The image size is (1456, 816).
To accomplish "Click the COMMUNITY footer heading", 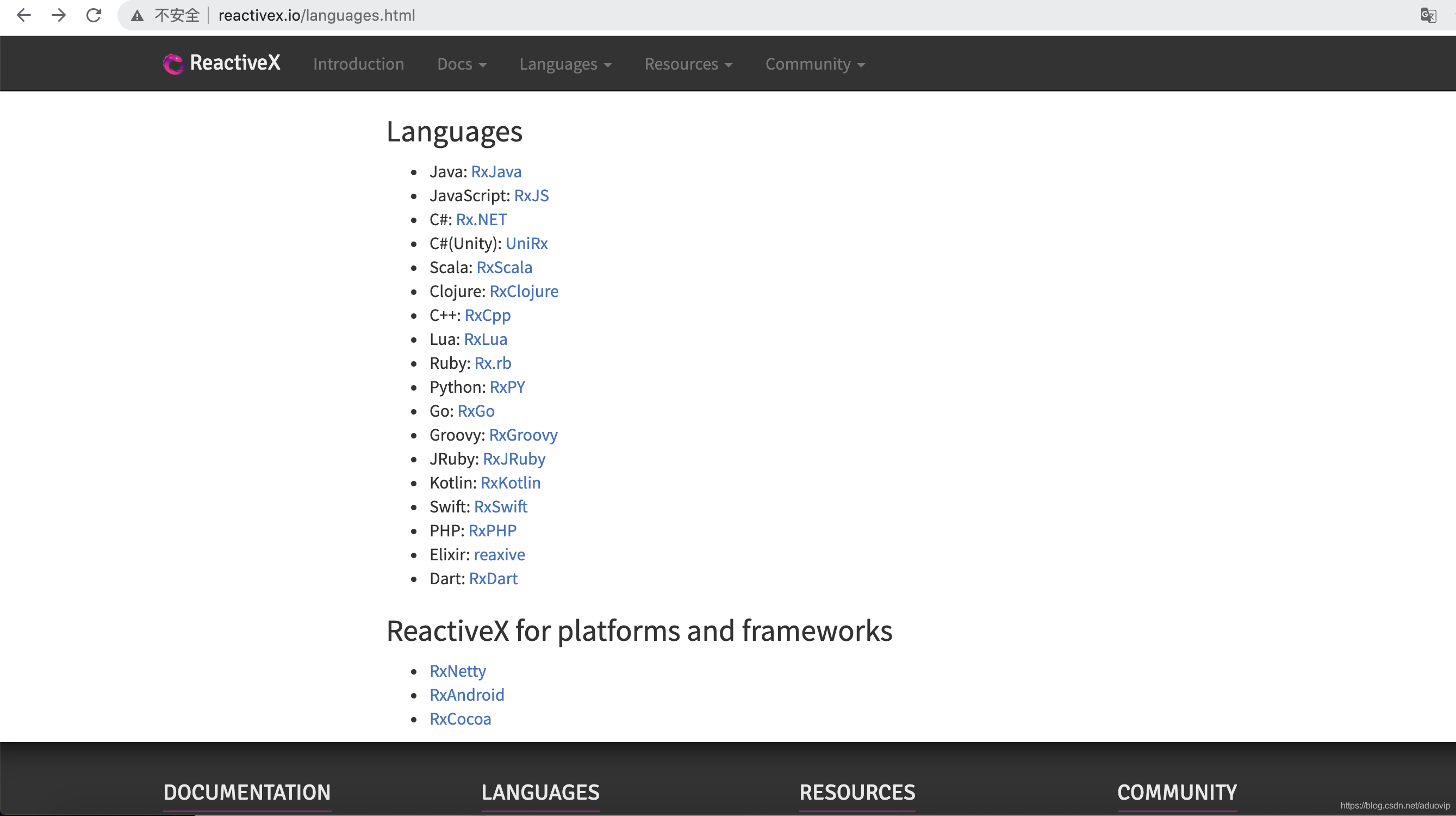I will pyautogui.click(x=1177, y=792).
